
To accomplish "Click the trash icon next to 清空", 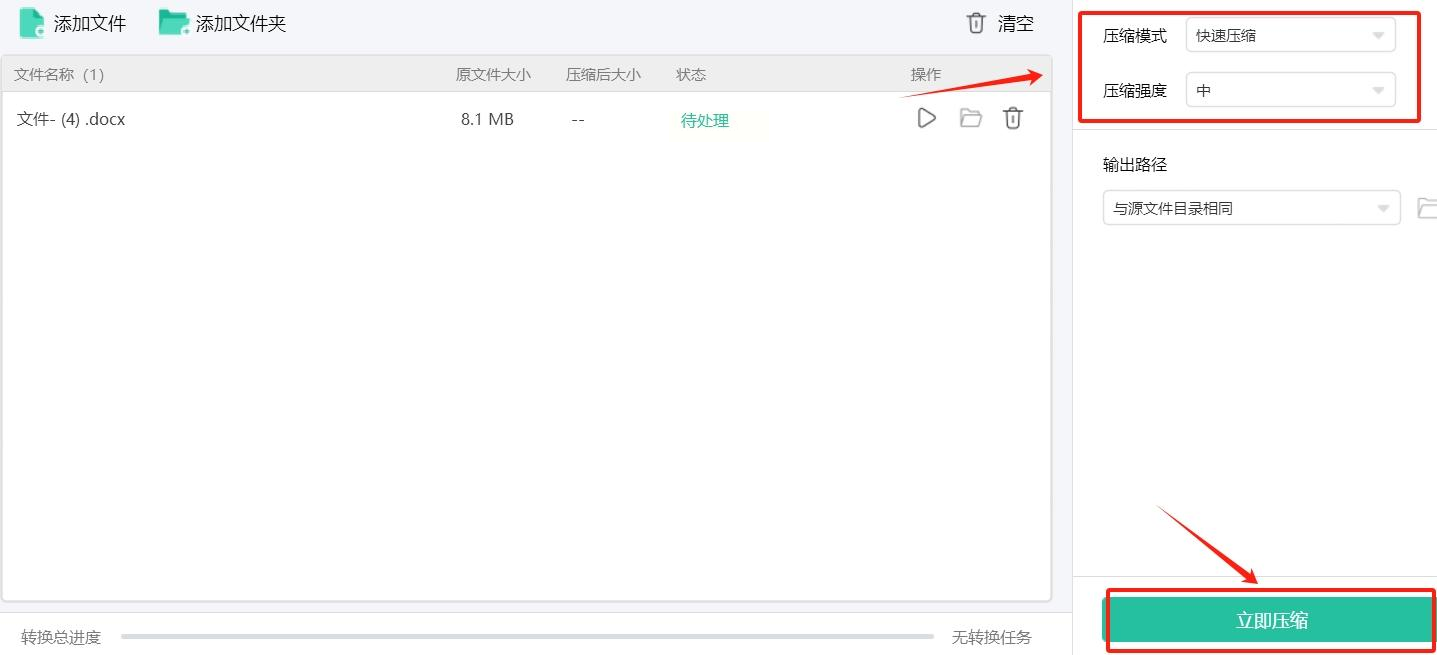I will pyautogui.click(x=976, y=23).
